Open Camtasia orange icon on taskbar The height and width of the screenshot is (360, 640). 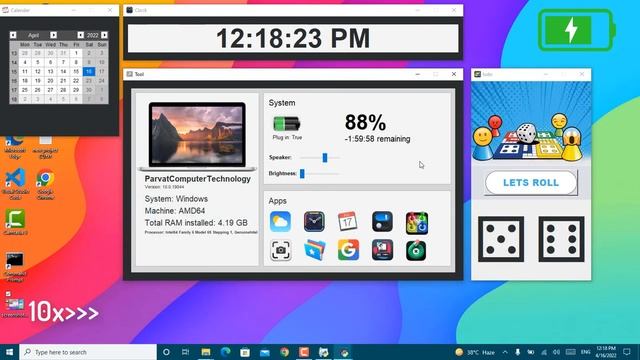click(304, 352)
